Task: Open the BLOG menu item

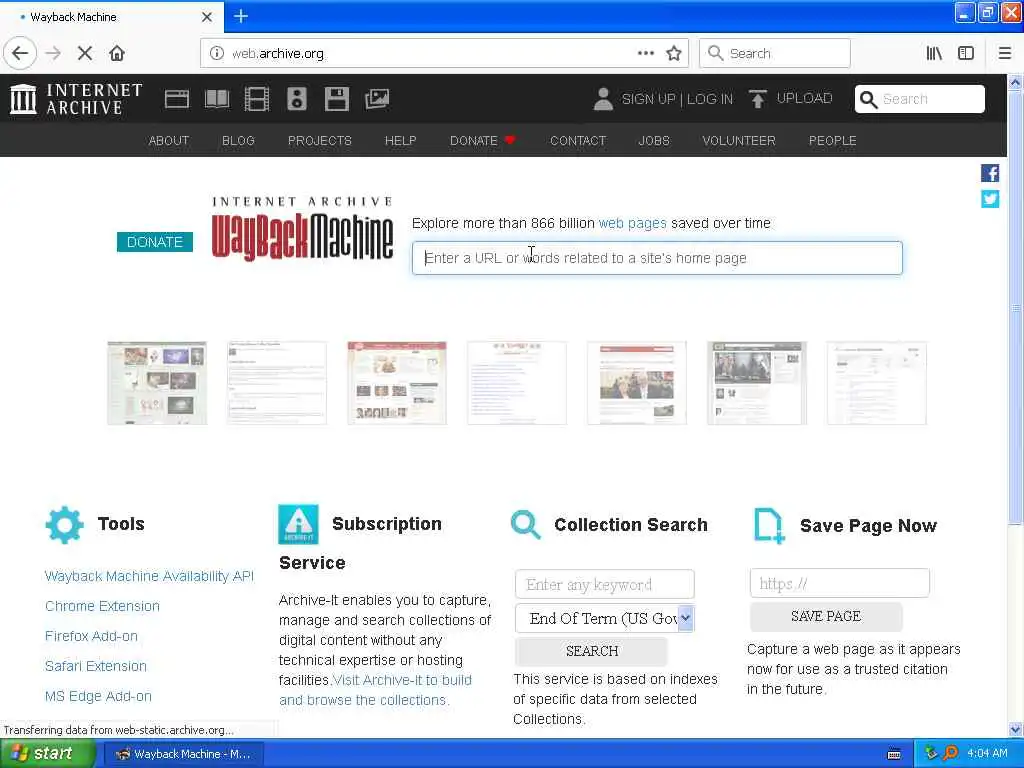Action: (x=238, y=140)
